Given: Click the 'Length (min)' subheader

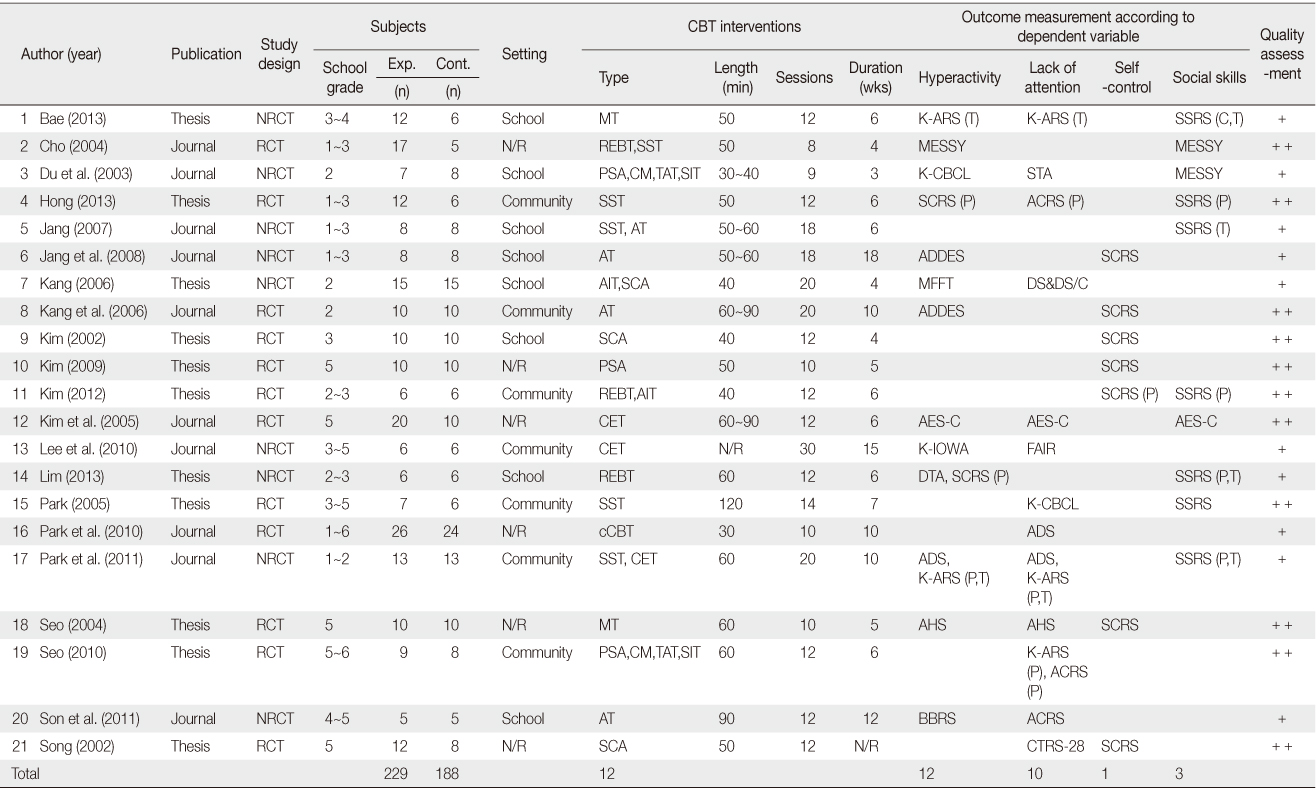Looking at the screenshot, I should [735, 77].
